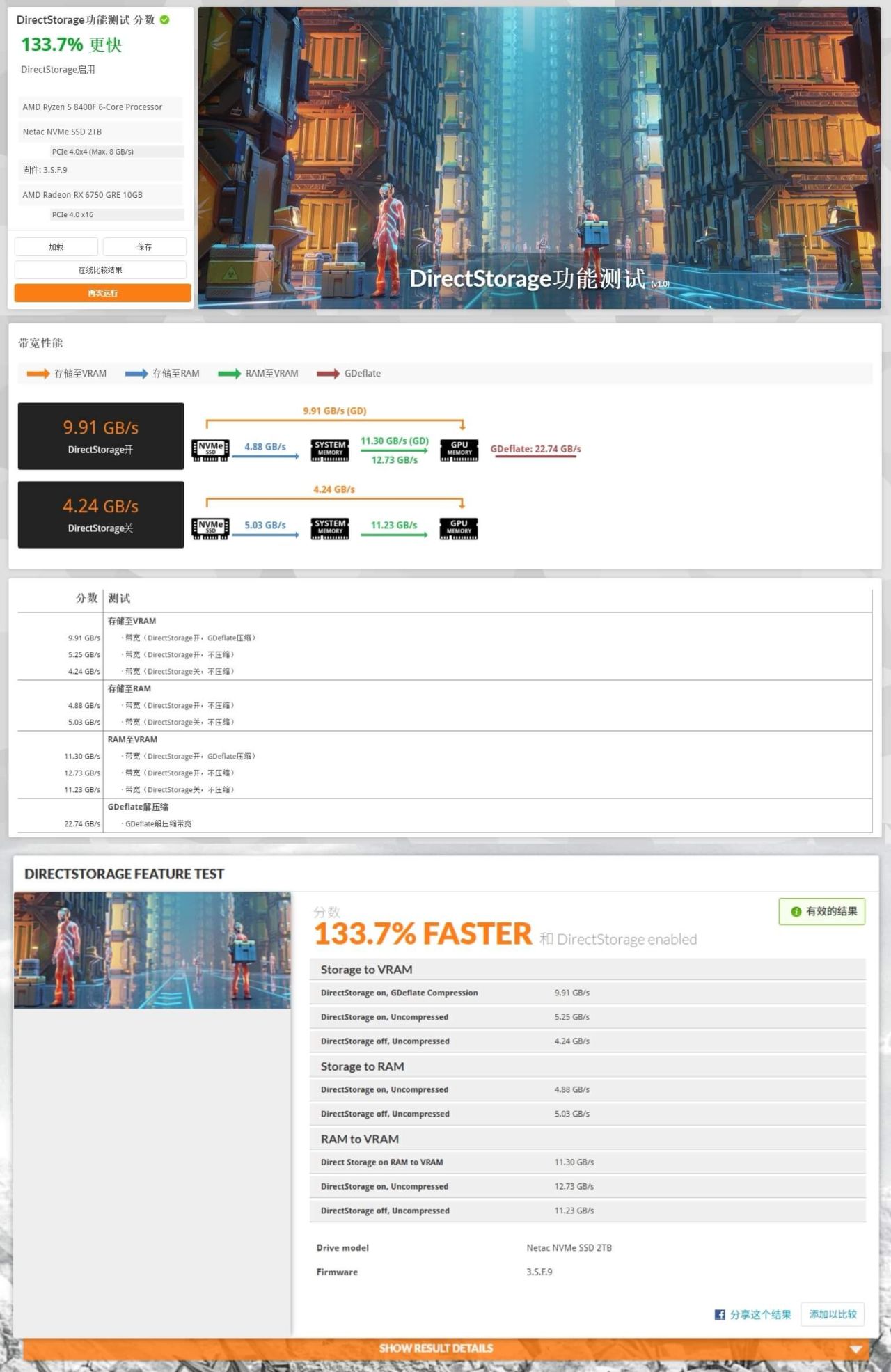Open the large DirectStorage功能测试 banner image
Screen dimensions: 891x1372
539,158
